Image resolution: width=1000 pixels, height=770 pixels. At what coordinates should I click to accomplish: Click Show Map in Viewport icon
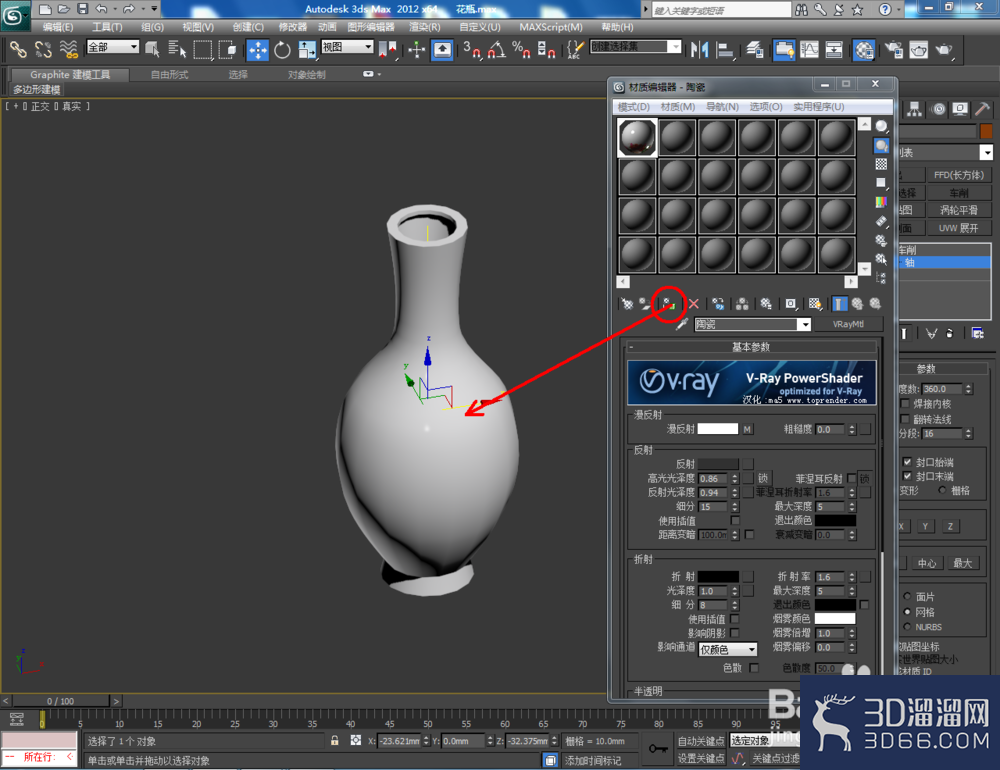pos(814,304)
